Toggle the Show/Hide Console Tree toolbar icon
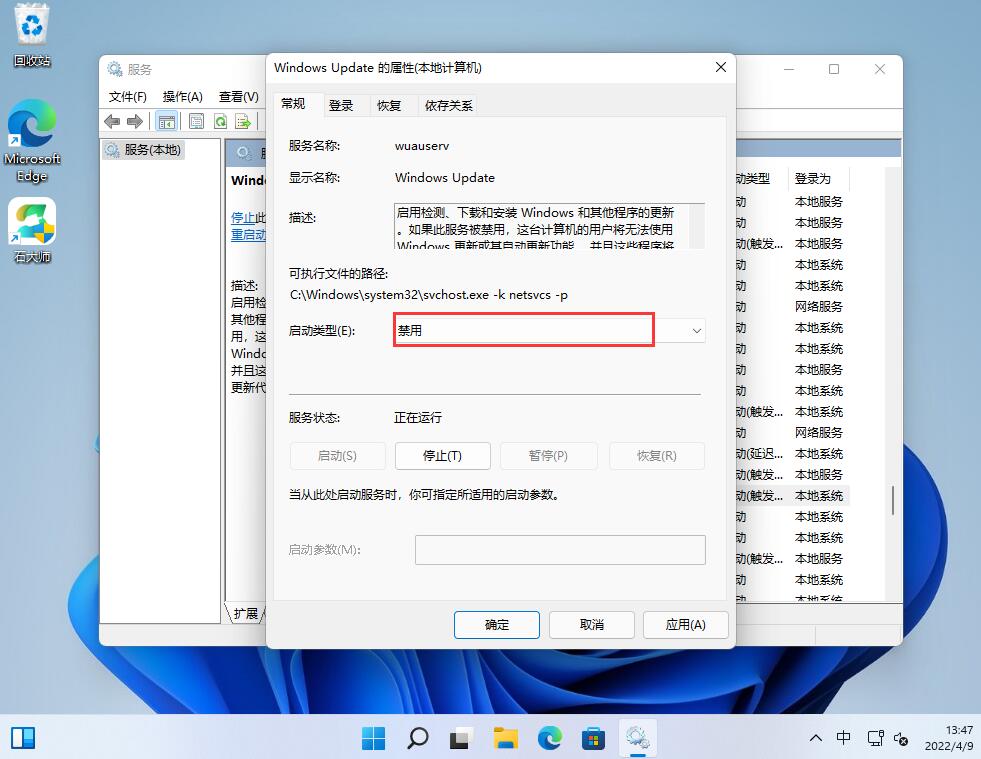The height and width of the screenshot is (759, 981). click(166, 121)
